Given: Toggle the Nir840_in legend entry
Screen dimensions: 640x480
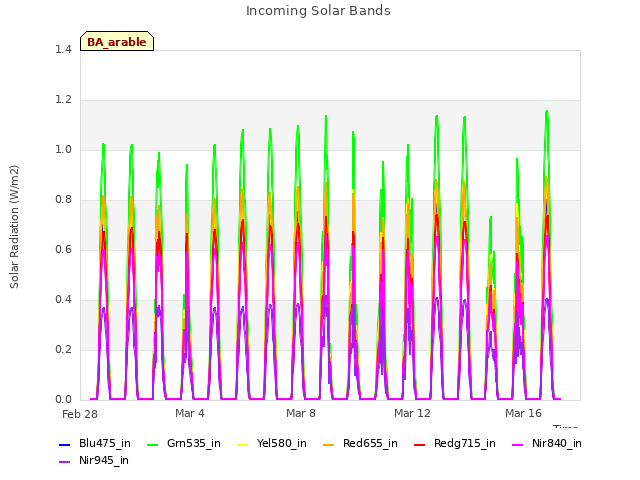Looking at the screenshot, I should pos(547,444).
